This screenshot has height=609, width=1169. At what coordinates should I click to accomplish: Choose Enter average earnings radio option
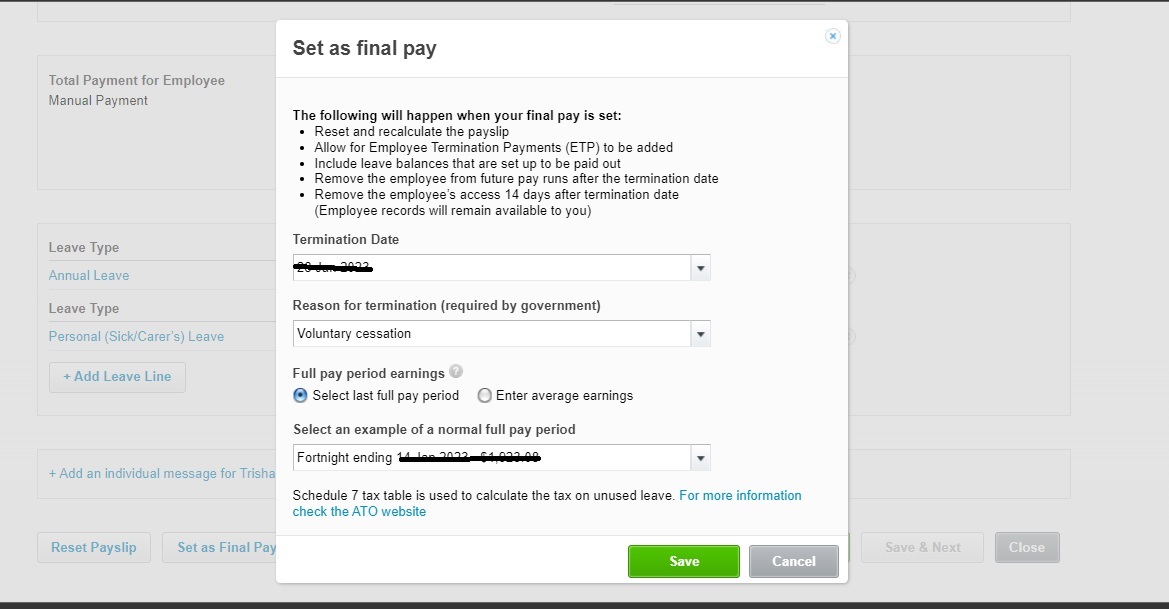pyautogui.click(x=485, y=396)
